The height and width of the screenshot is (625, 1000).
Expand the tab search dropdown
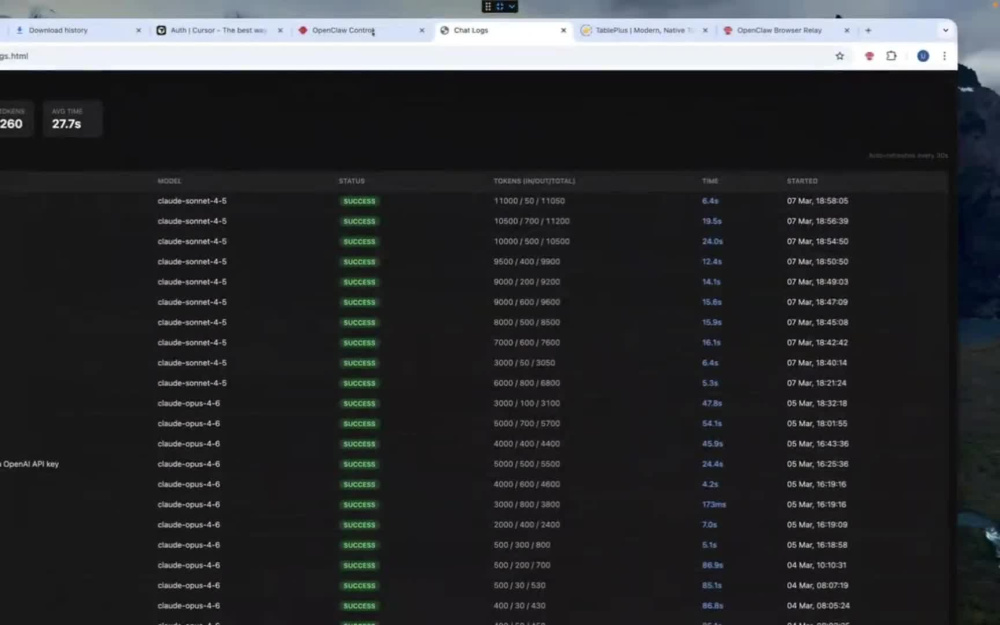tap(945, 30)
